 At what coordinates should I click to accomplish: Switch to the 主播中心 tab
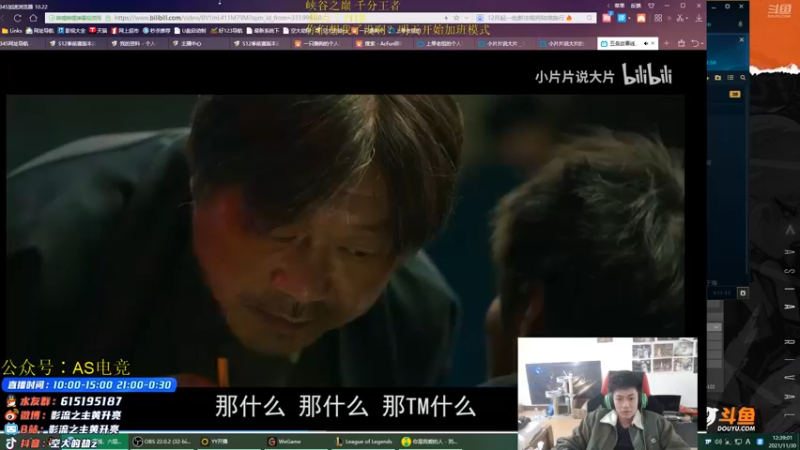click(x=196, y=44)
